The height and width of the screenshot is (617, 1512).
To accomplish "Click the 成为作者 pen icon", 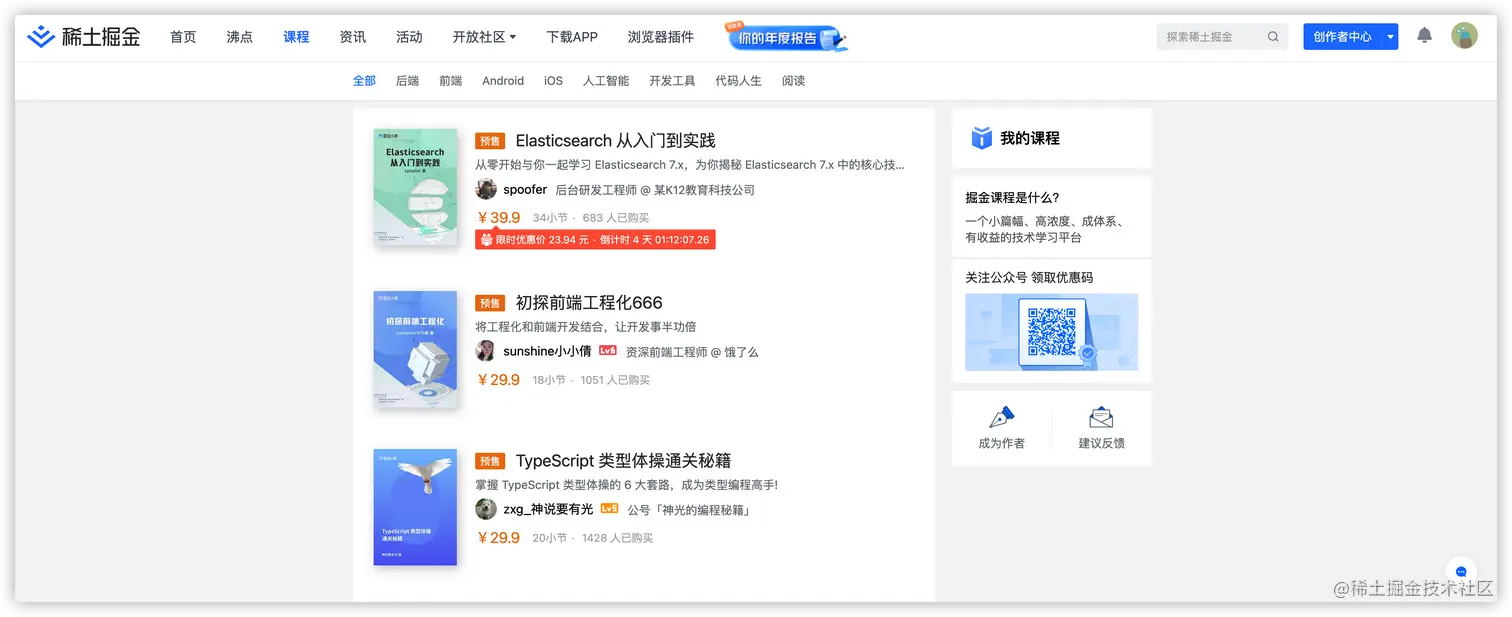I will coord(1001,418).
